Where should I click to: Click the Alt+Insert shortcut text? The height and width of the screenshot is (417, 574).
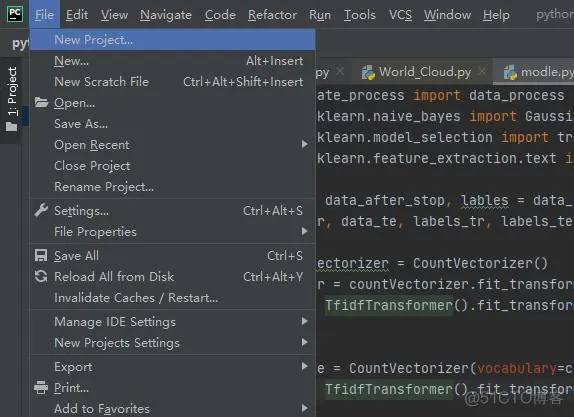click(275, 61)
